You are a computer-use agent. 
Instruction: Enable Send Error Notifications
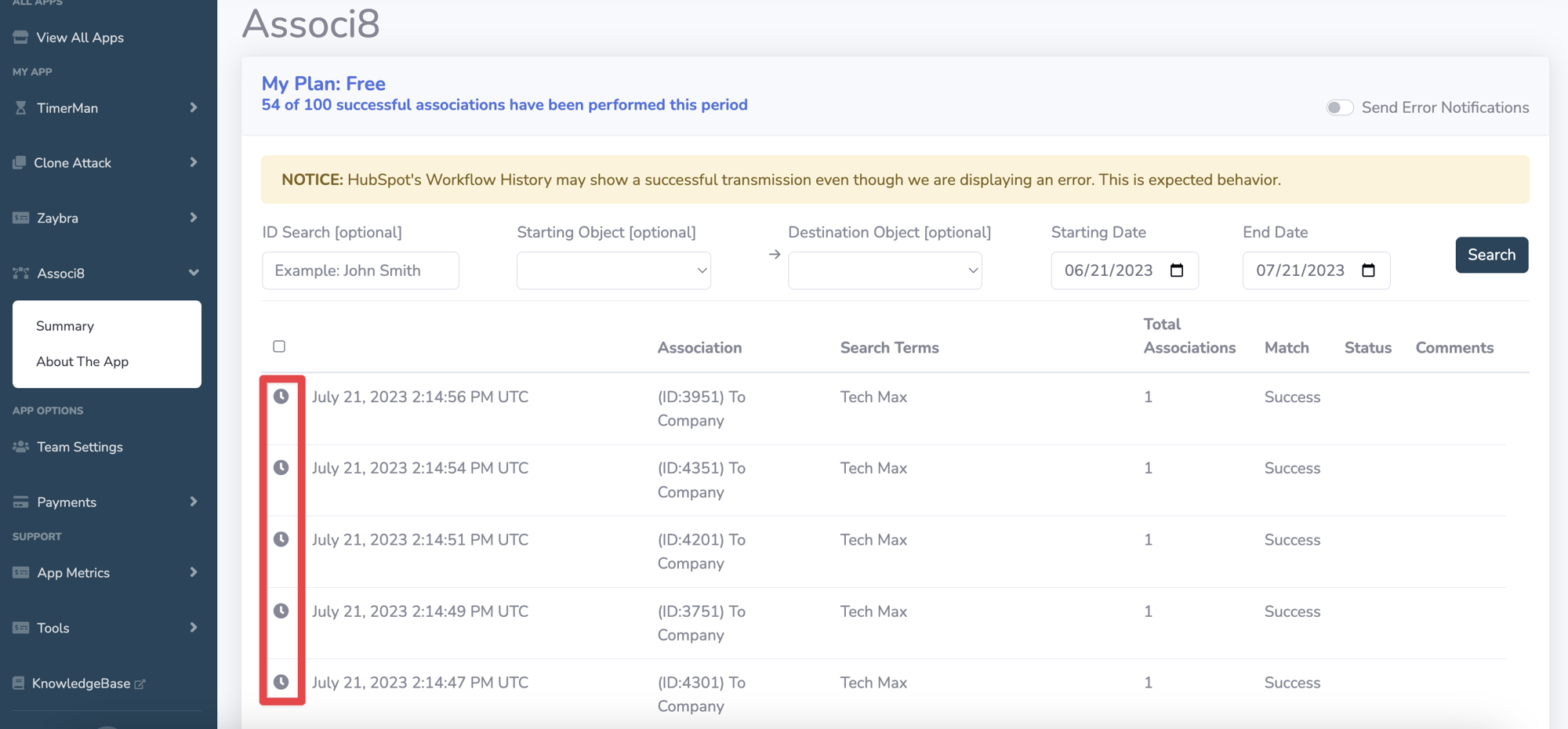(x=1340, y=107)
